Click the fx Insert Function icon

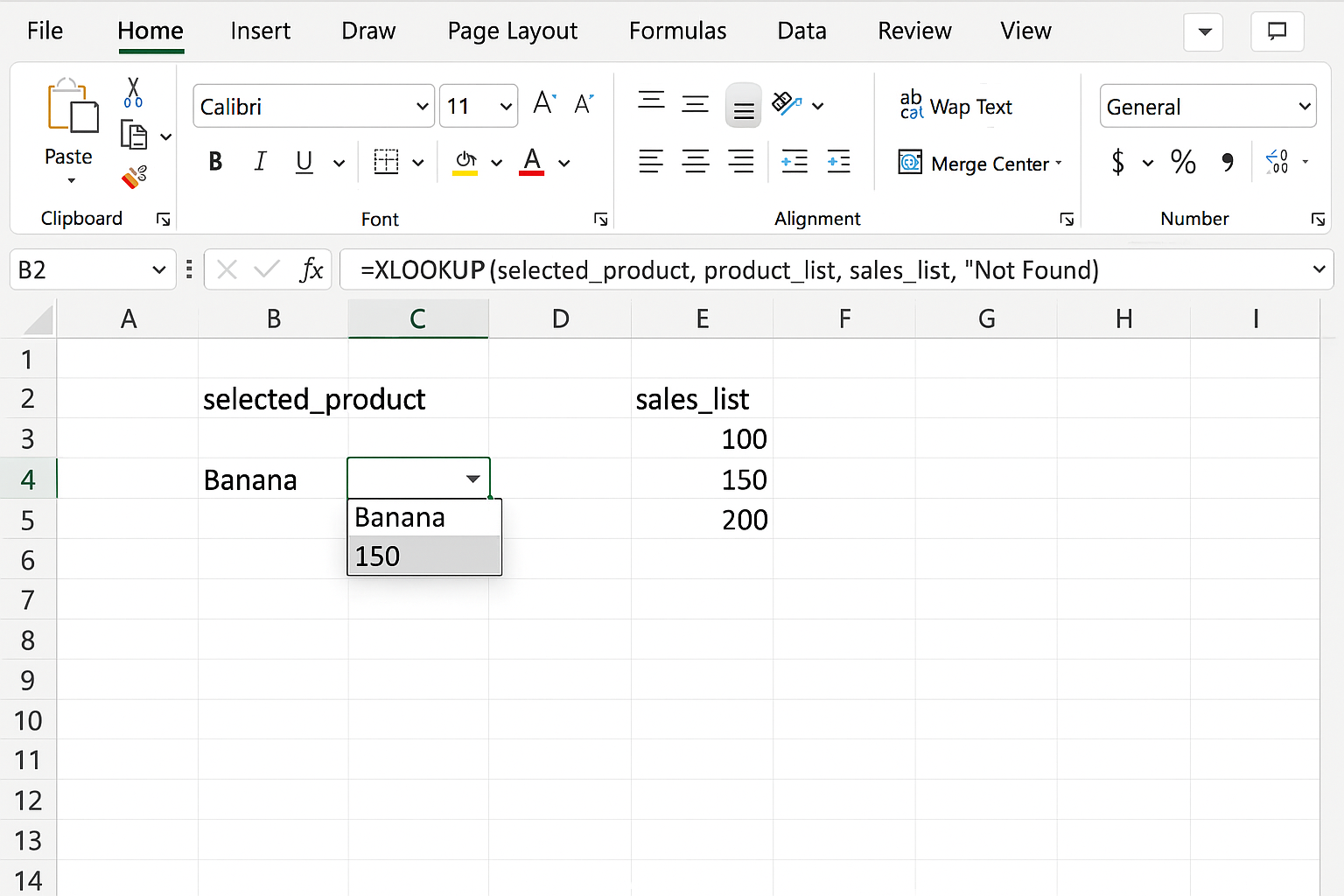click(x=311, y=269)
